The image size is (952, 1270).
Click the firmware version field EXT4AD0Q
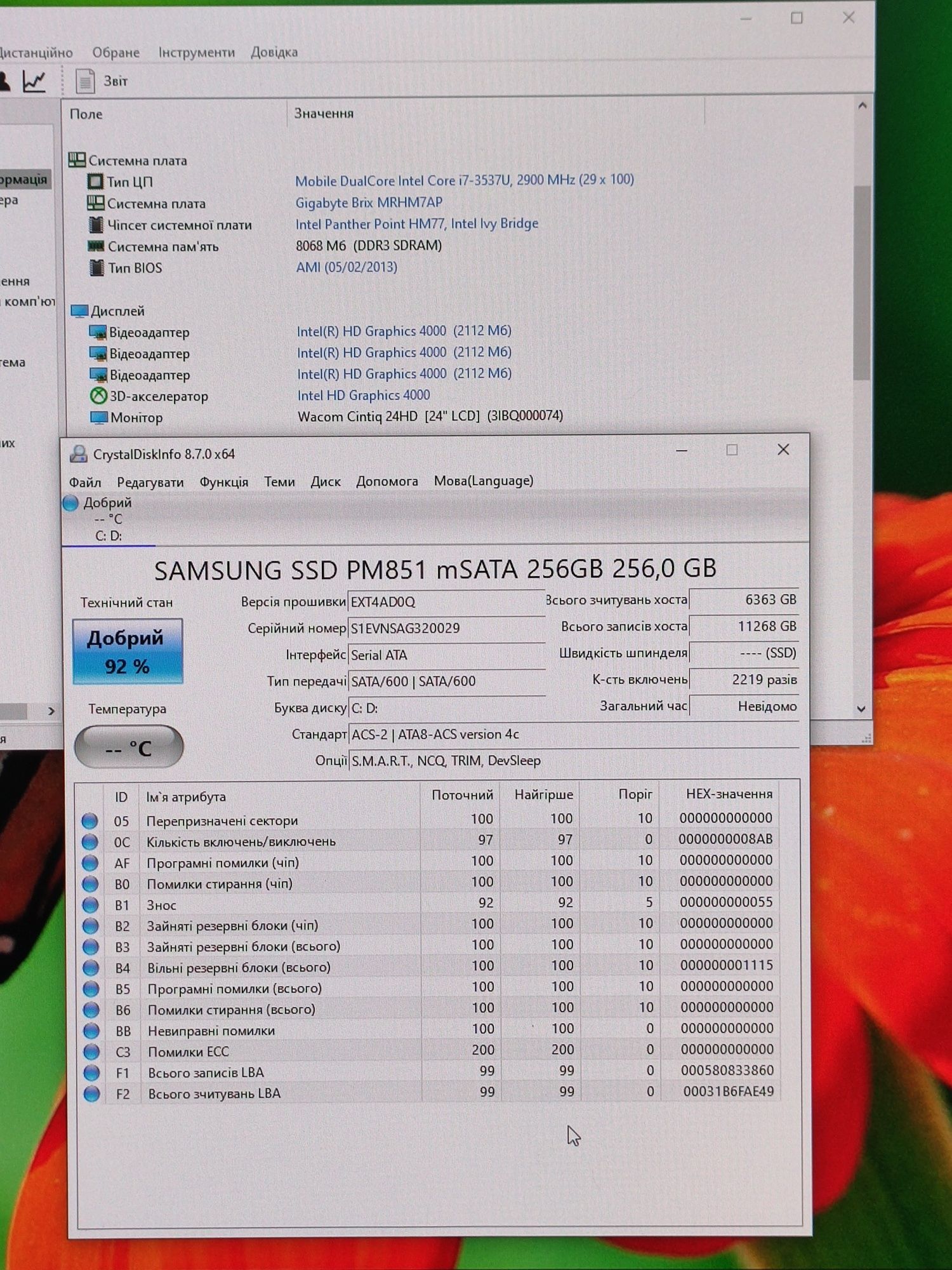446,601
